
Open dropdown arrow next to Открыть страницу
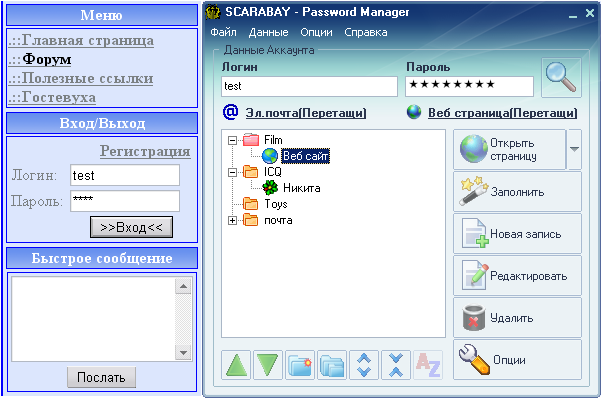click(x=574, y=149)
